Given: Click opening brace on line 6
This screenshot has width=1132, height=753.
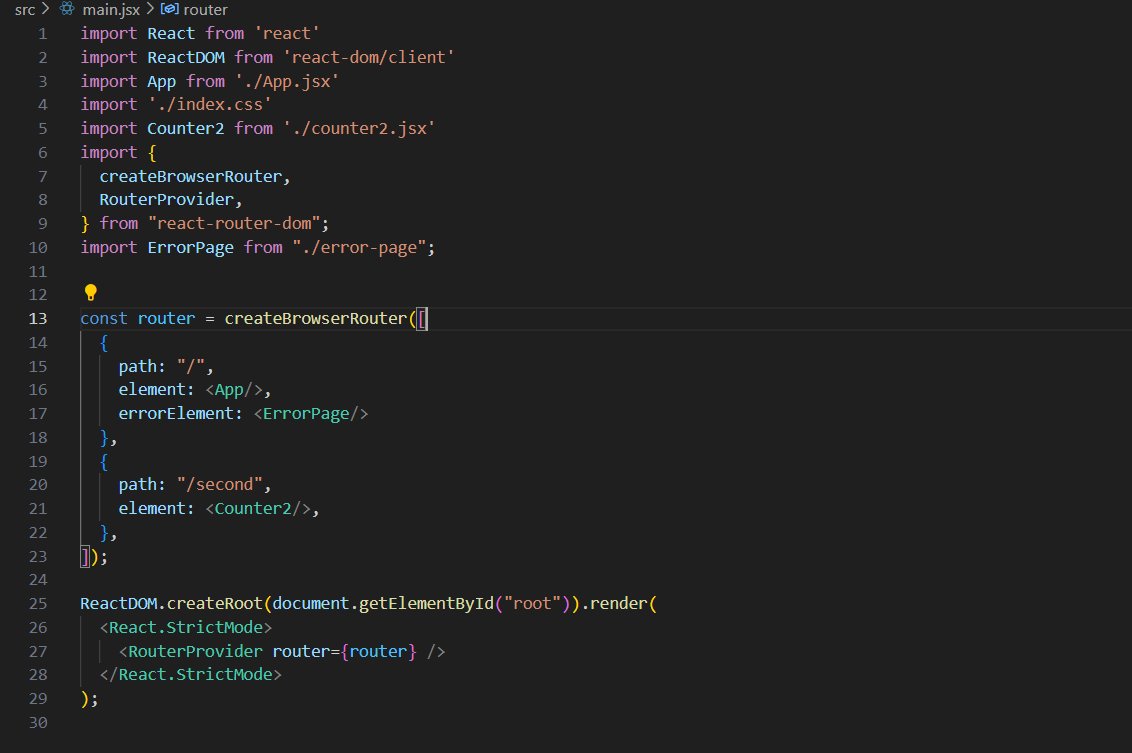Looking at the screenshot, I should coord(152,152).
